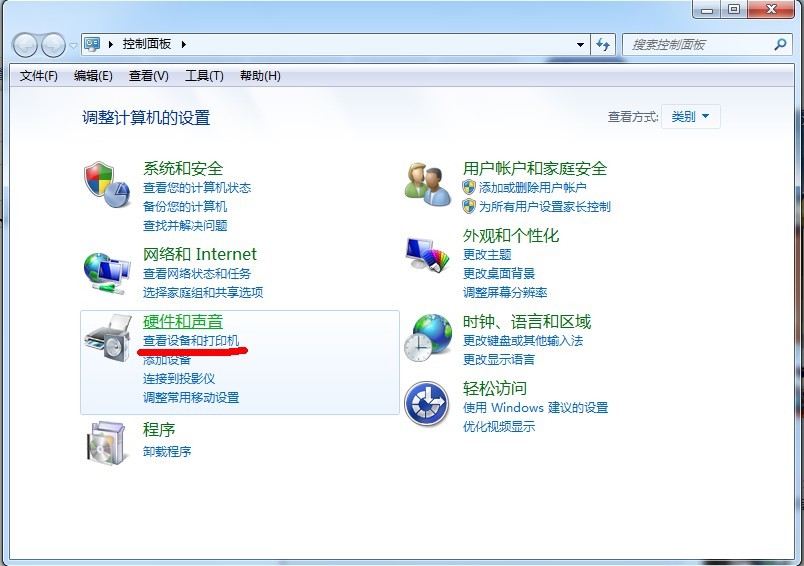804x566 pixels.
Task: Expand arrow before 控制面板 in breadcrumb
Action: [x=111, y=45]
